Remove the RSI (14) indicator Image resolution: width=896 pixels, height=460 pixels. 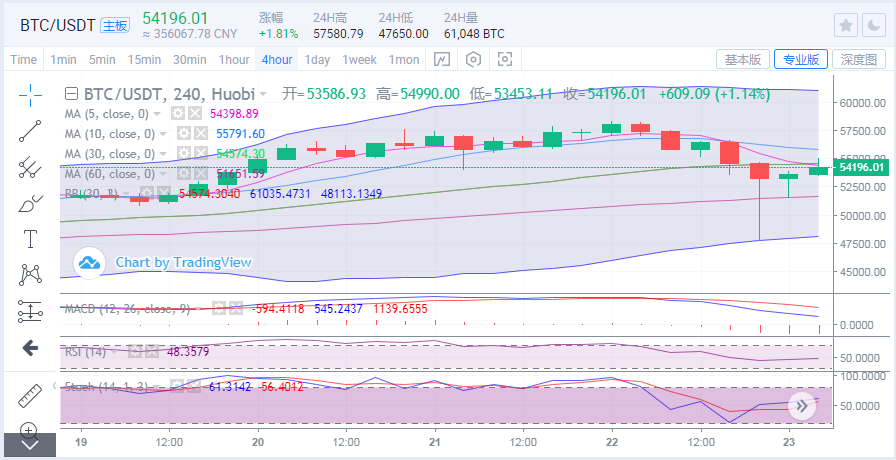tap(152, 351)
